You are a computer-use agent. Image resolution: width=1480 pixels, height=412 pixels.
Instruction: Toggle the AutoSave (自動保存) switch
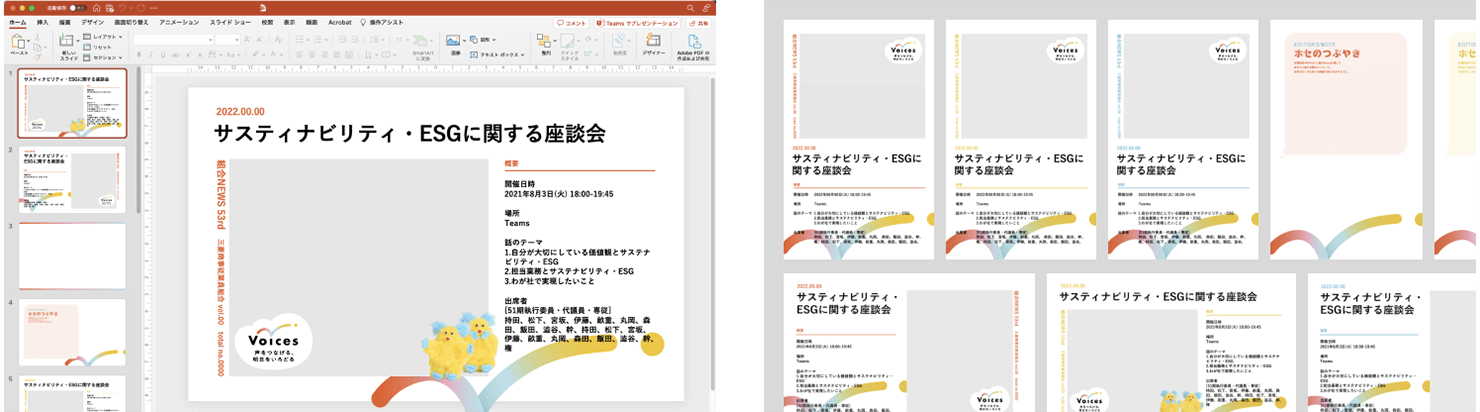point(78,8)
